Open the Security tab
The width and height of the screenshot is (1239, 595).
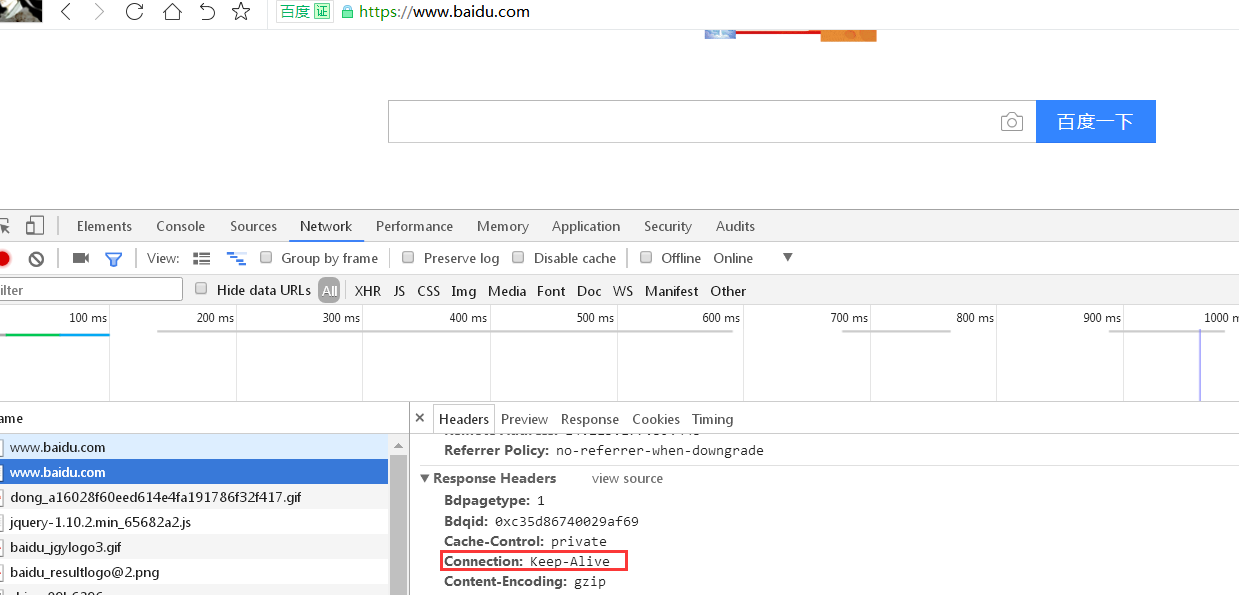[668, 226]
